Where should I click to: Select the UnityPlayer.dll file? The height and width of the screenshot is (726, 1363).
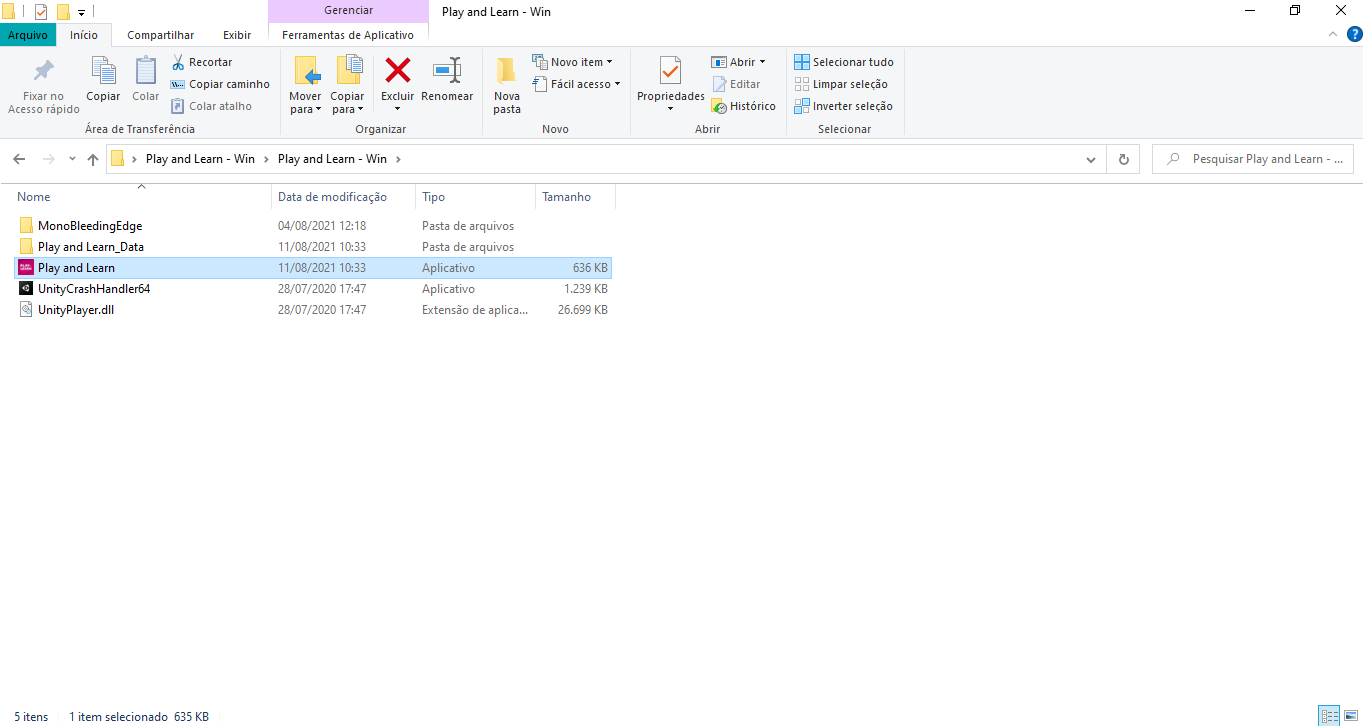(x=76, y=310)
